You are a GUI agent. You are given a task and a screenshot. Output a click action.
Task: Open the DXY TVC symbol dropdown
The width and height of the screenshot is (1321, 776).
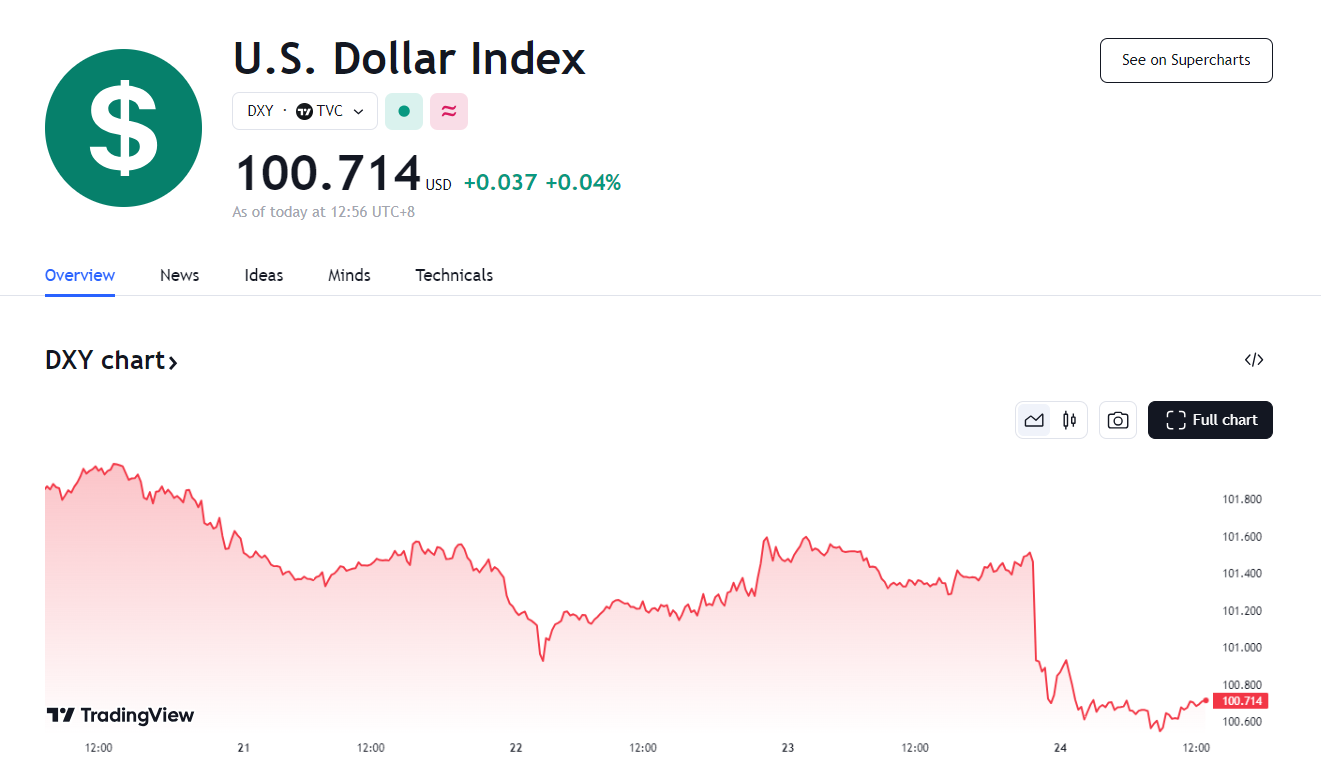point(305,111)
